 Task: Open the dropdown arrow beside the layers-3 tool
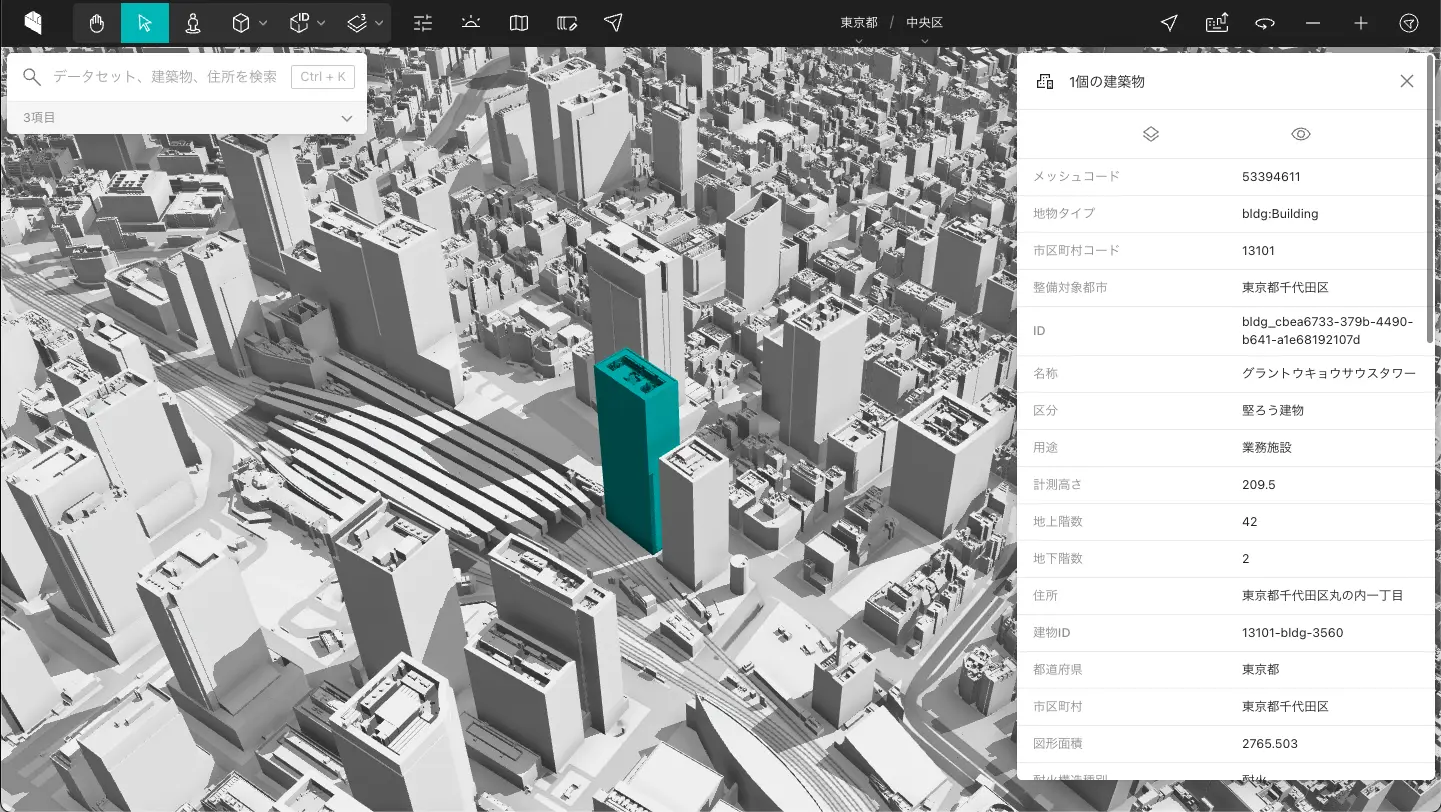pyautogui.click(x=380, y=23)
